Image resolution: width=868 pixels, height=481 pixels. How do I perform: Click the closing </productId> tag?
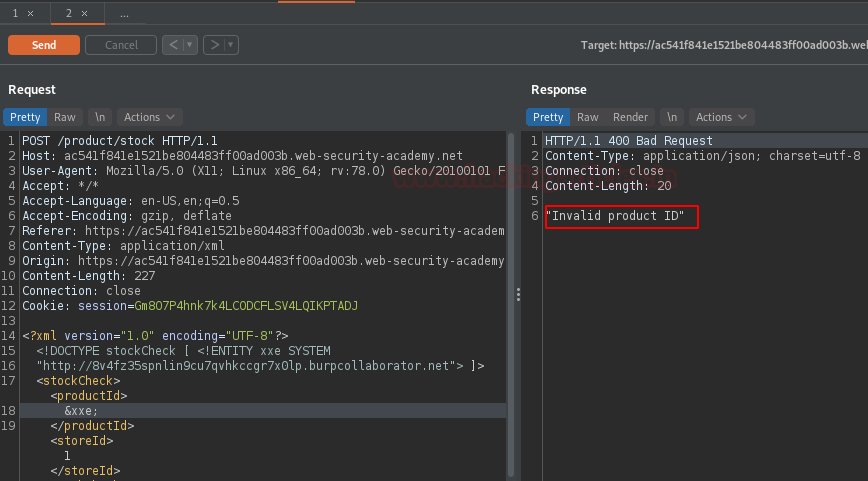92,426
